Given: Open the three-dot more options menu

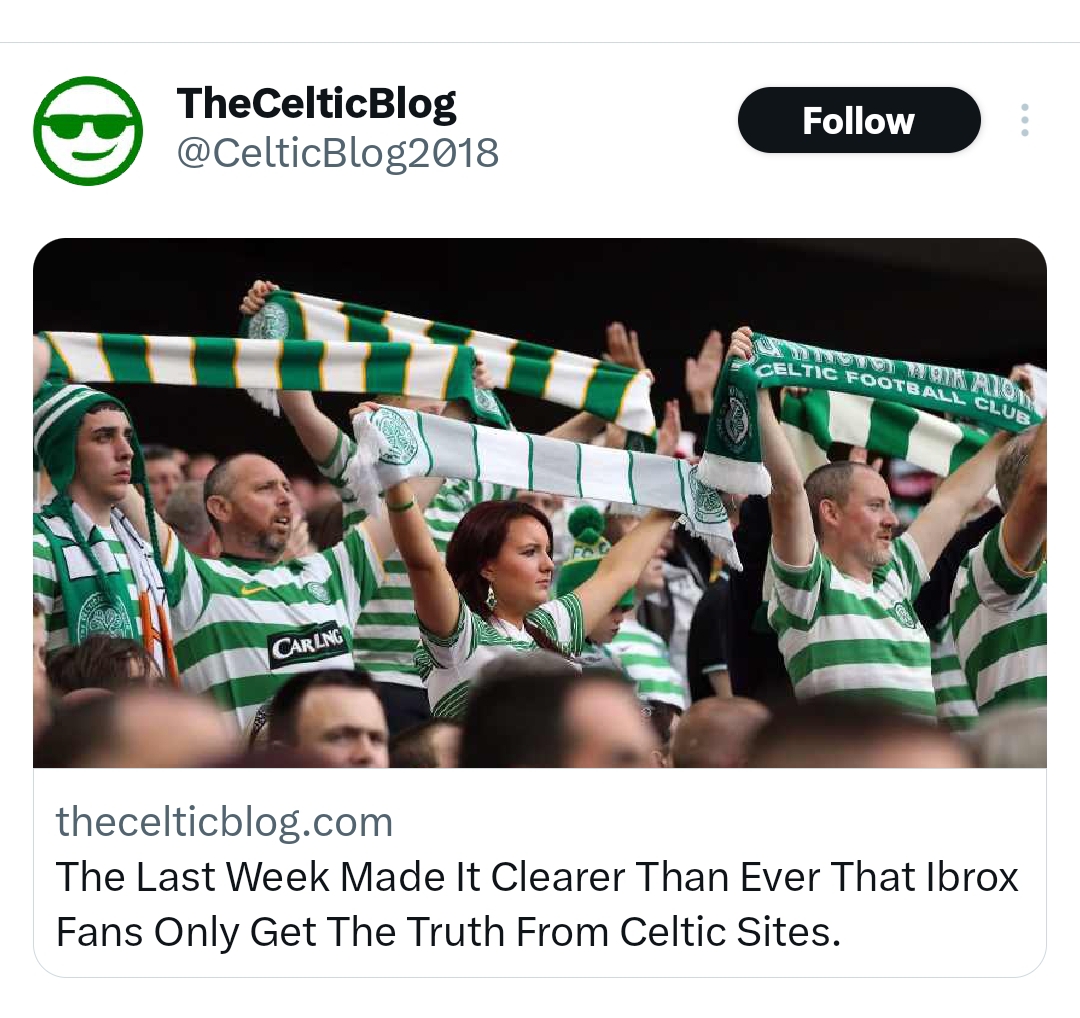Looking at the screenshot, I should 1025,120.
